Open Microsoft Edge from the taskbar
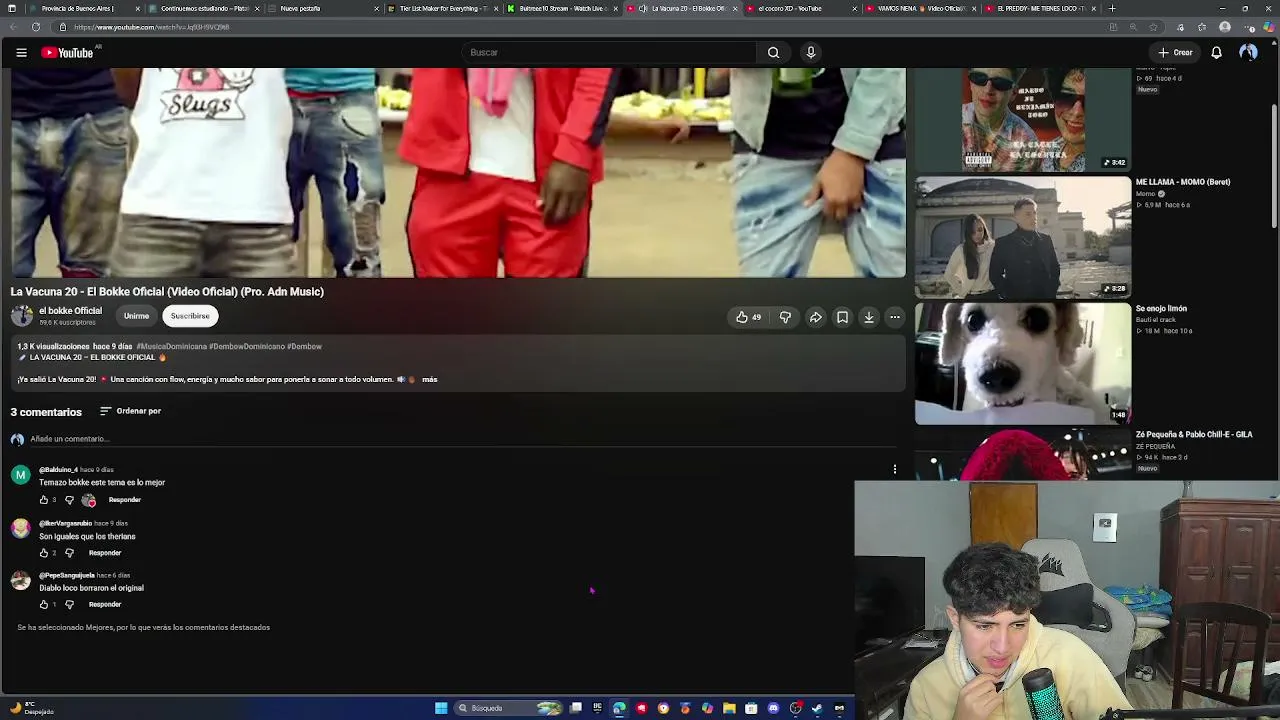Image resolution: width=1280 pixels, height=720 pixels. pyautogui.click(x=619, y=708)
